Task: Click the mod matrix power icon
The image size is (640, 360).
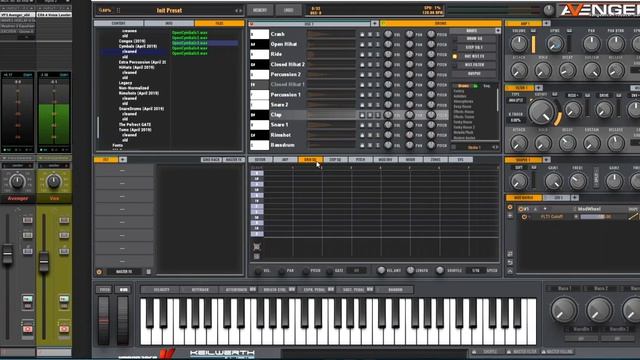Action: [510, 207]
